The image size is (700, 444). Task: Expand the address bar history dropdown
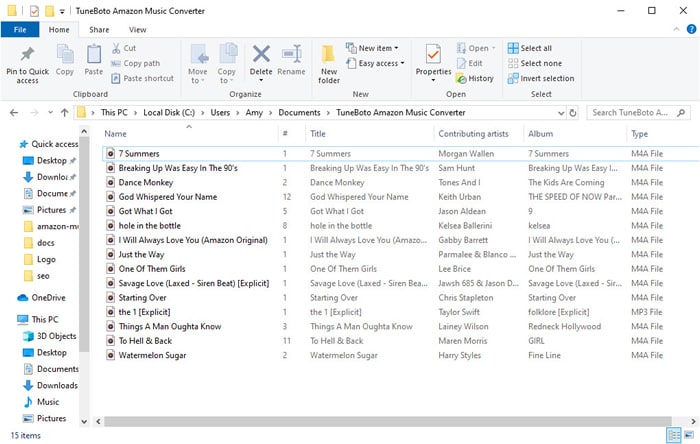pos(561,113)
